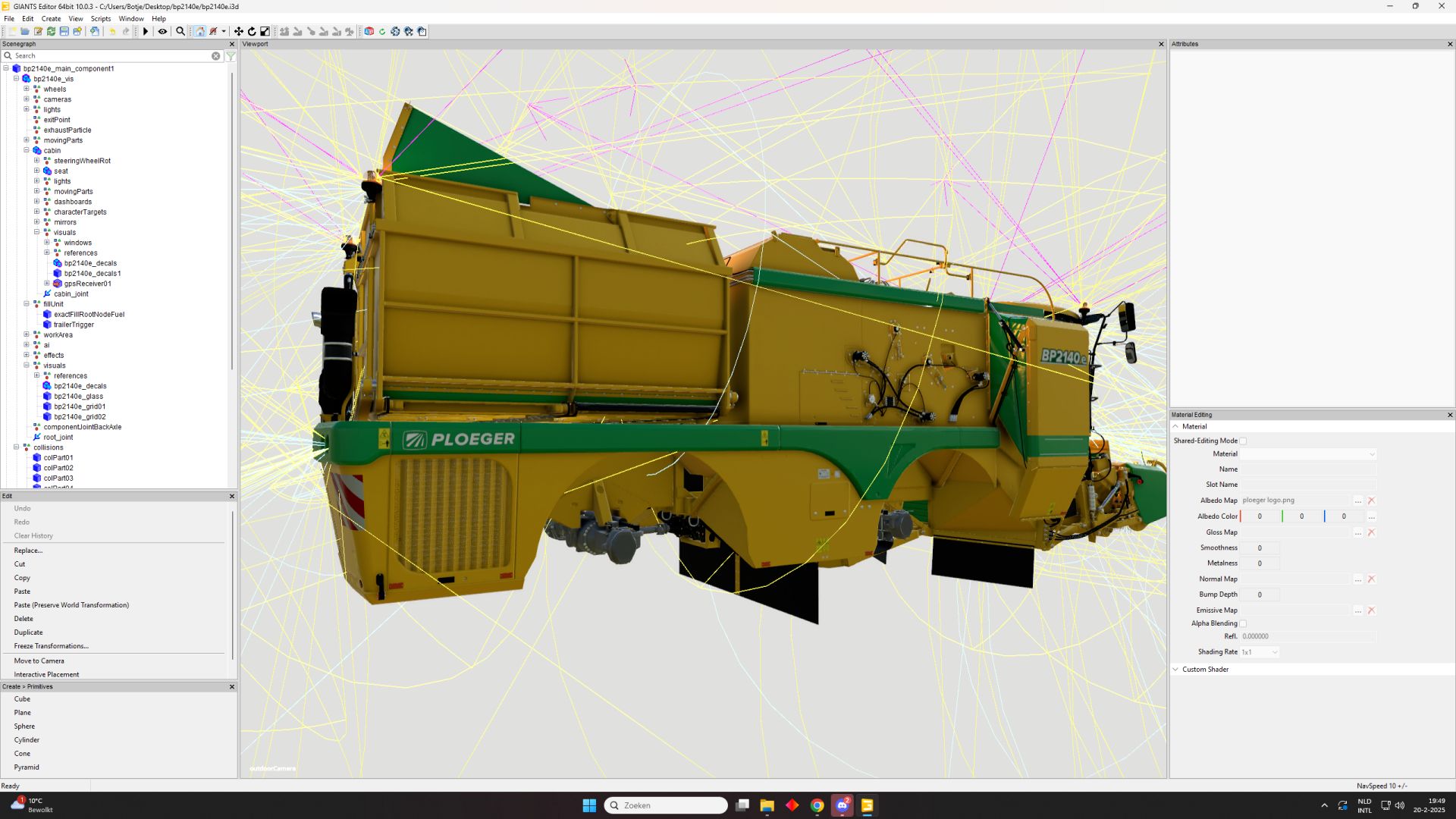Viewport: 1456px width, 819px height.
Task: Click the Open file folder icon in toolbar
Action: click(25, 32)
